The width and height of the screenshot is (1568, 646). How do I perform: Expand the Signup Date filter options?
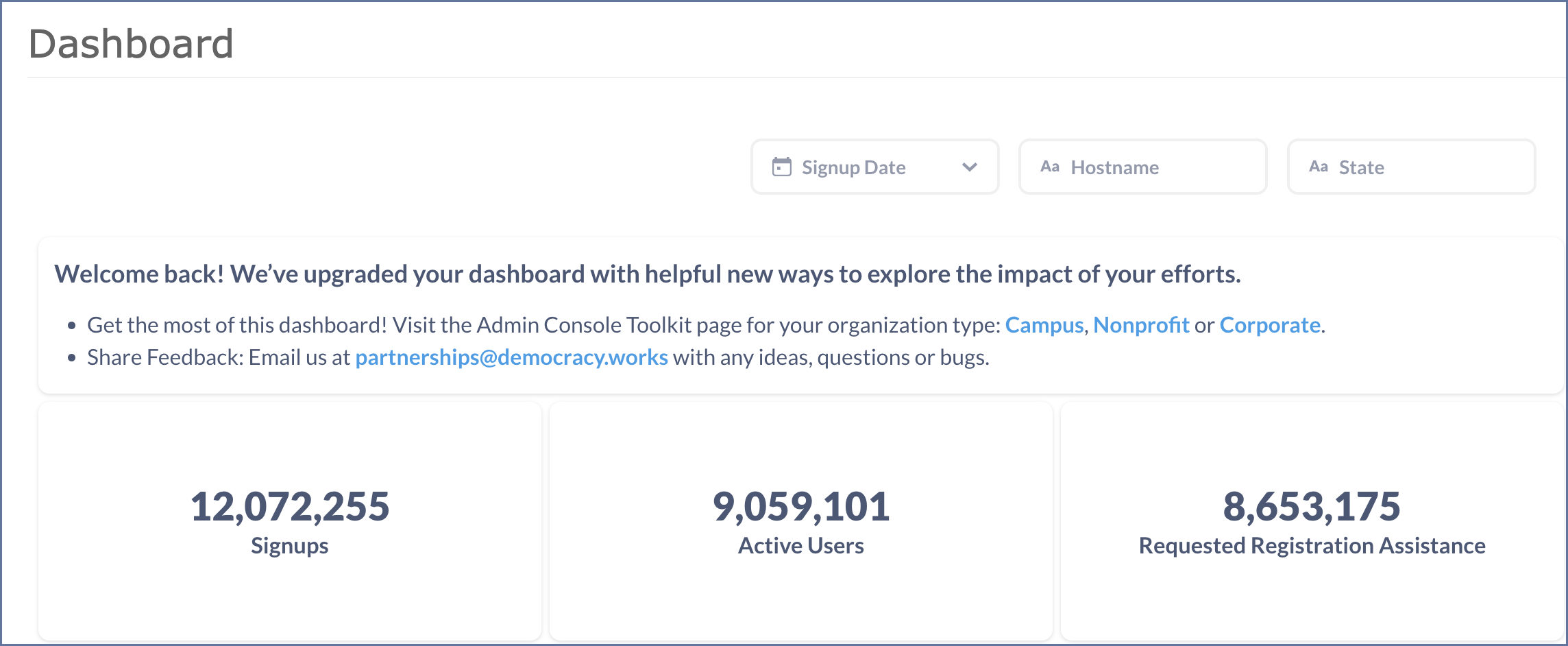[970, 167]
